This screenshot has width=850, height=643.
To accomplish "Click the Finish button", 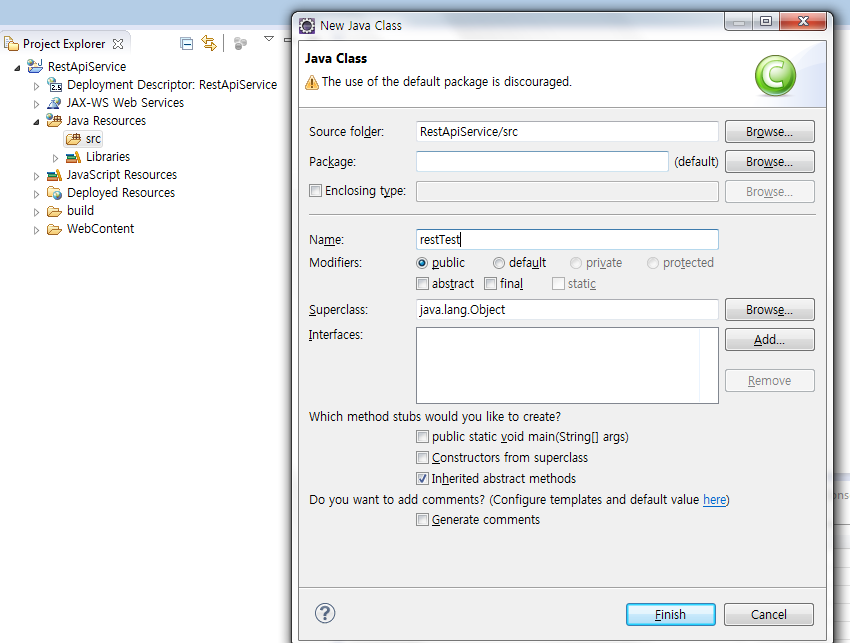I will pyautogui.click(x=670, y=614).
